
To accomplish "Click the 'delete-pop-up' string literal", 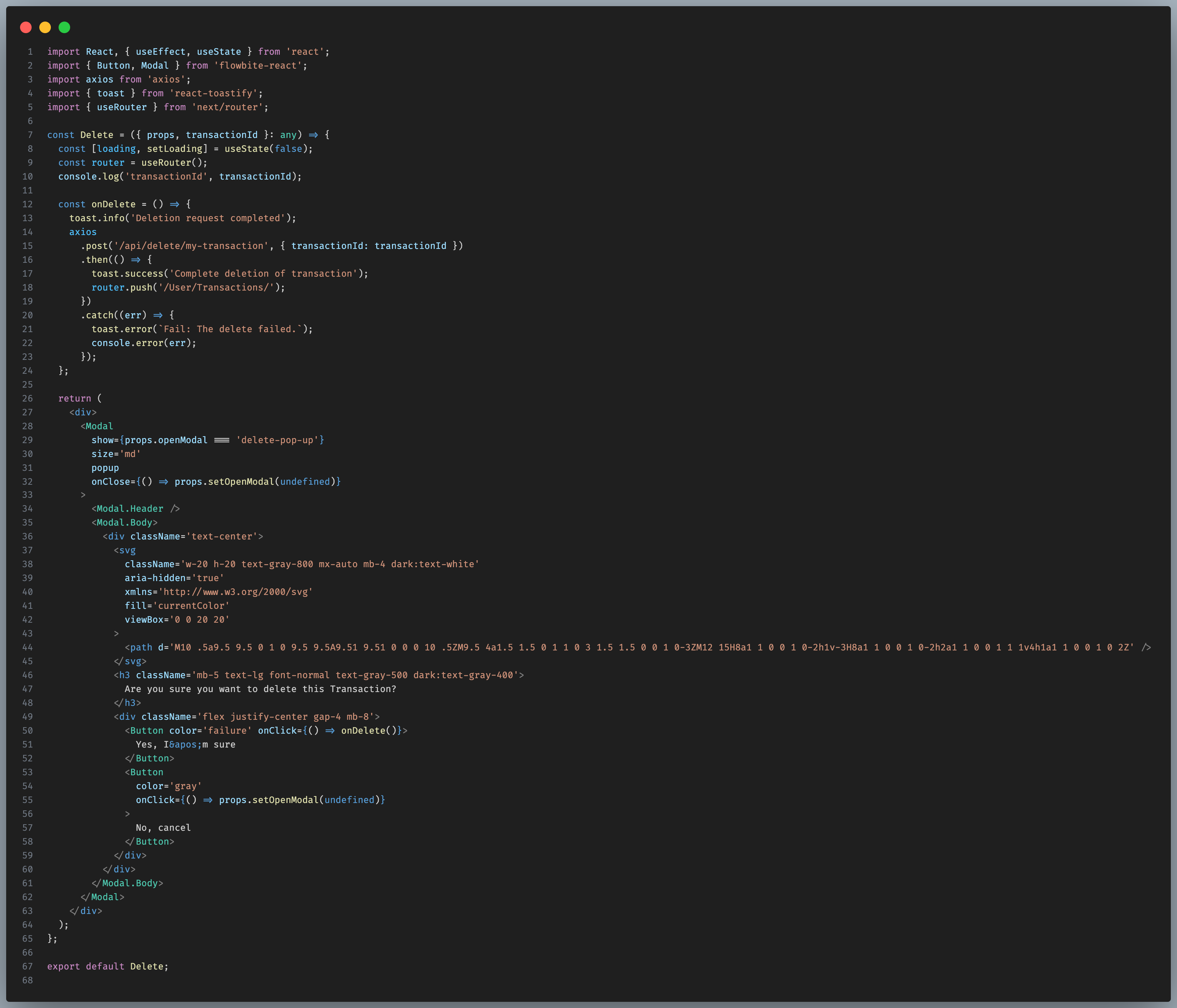I will (277, 440).
